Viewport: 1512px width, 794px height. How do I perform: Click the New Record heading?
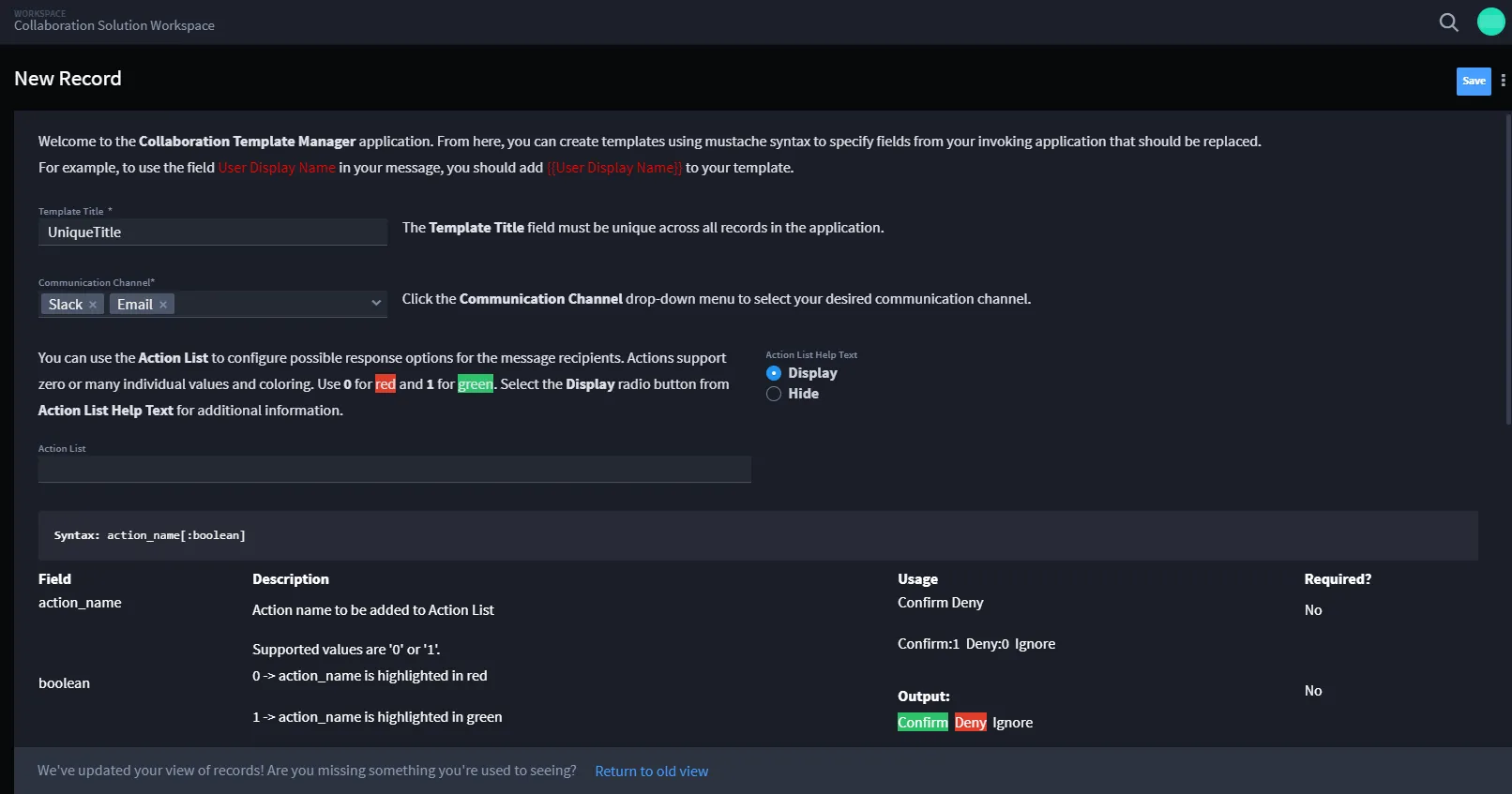click(68, 79)
